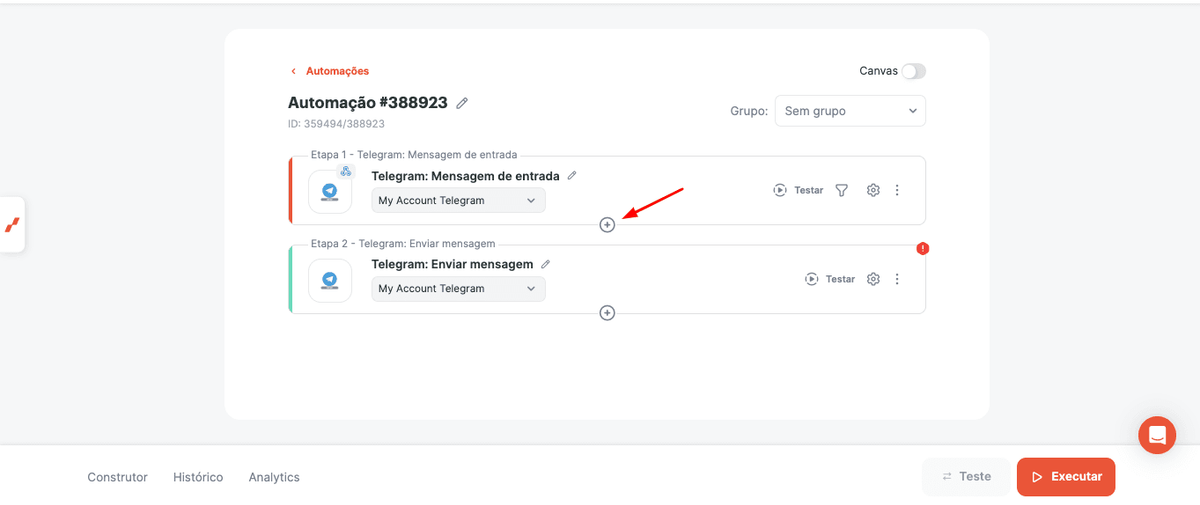Viewport: 1200px width, 505px height.
Task: Click Telegram icon of Etapa 1
Action: pyautogui.click(x=330, y=191)
